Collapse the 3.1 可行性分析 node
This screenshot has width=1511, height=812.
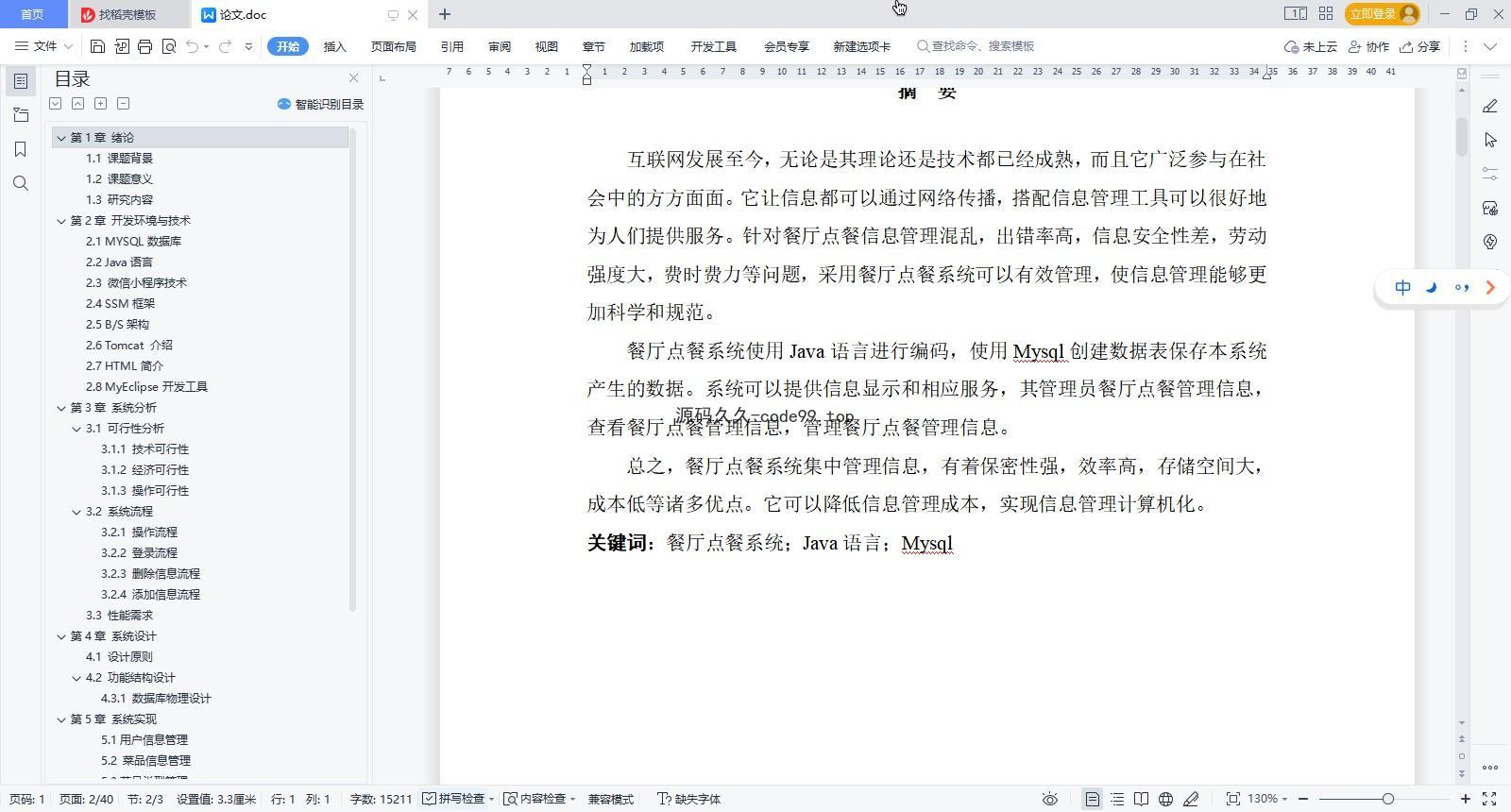[x=76, y=429]
